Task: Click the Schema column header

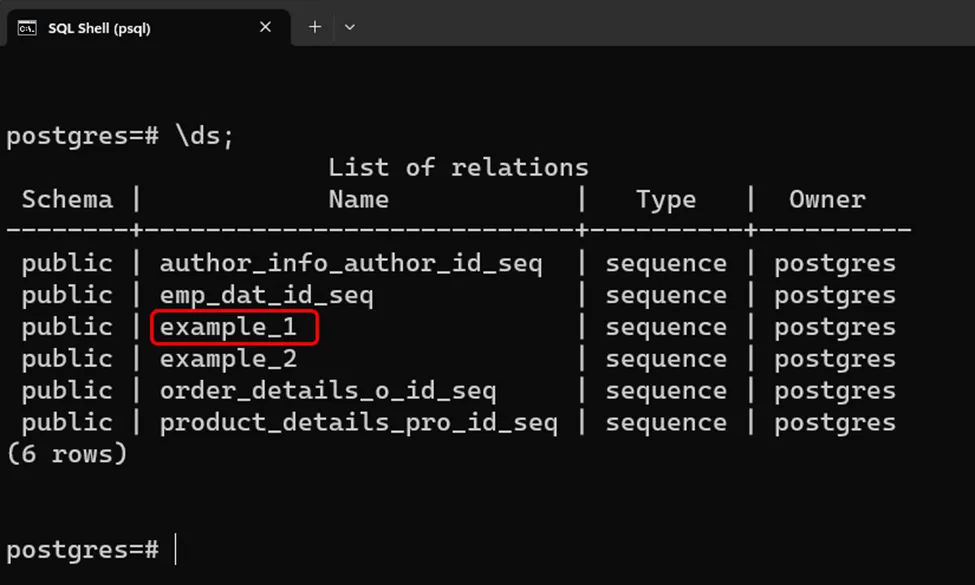Action: point(67,199)
